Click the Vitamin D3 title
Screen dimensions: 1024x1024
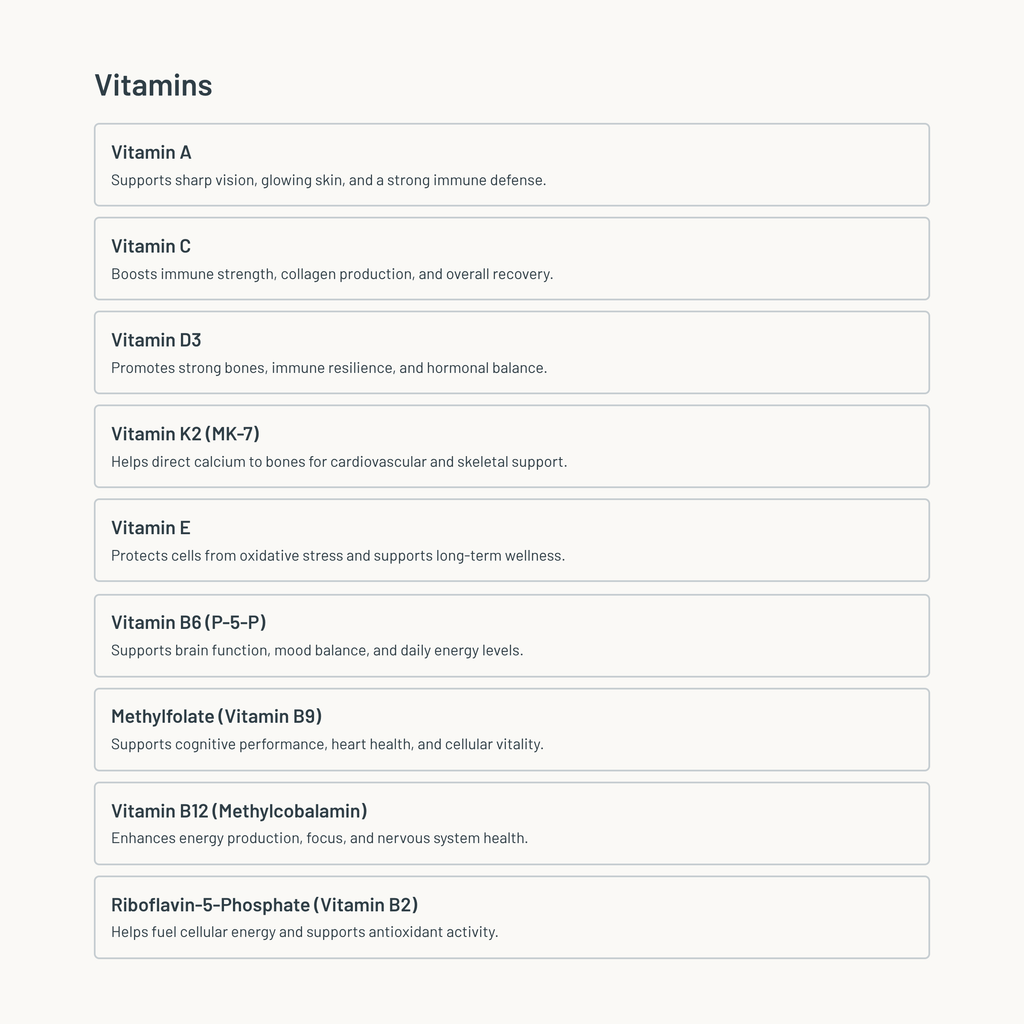point(156,340)
